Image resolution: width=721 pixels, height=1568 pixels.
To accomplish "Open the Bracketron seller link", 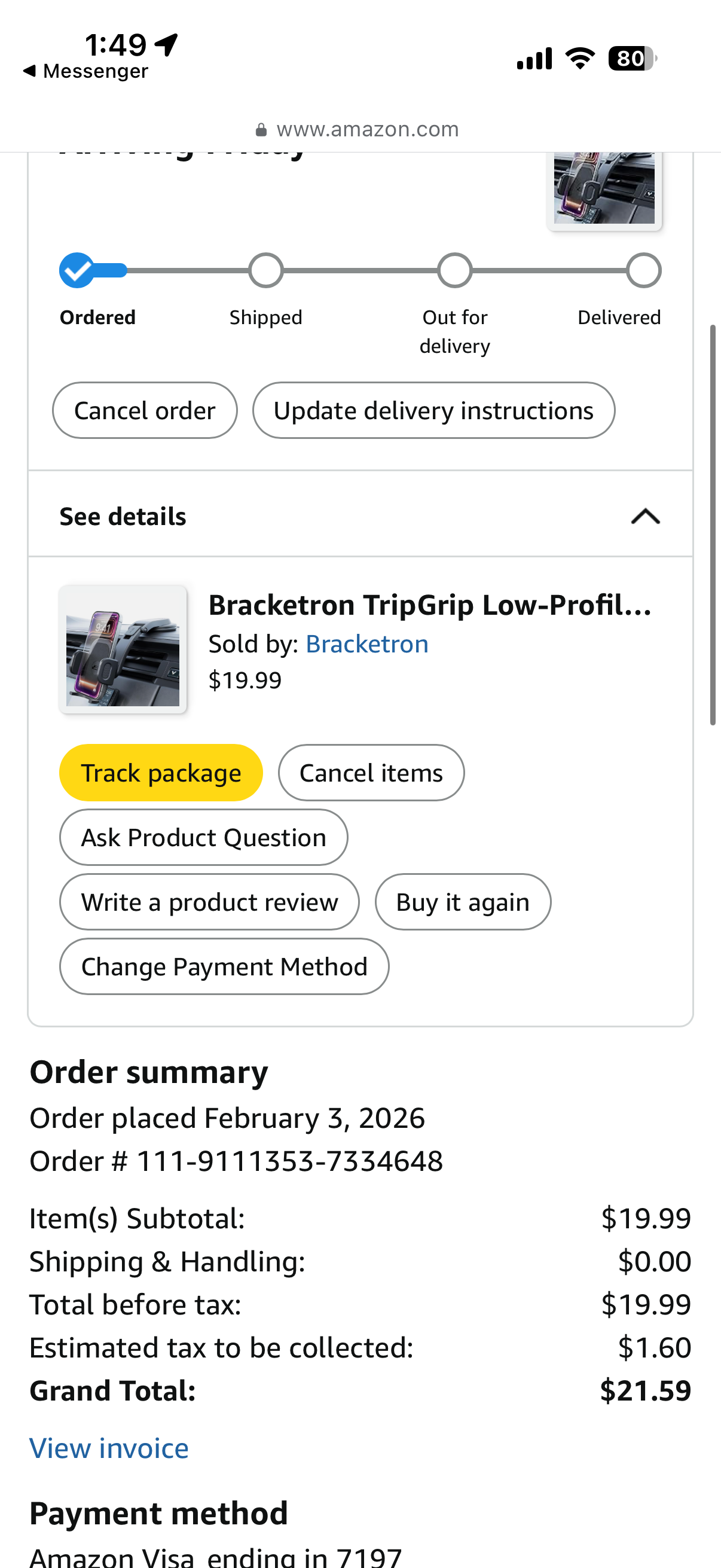I will tap(367, 644).
